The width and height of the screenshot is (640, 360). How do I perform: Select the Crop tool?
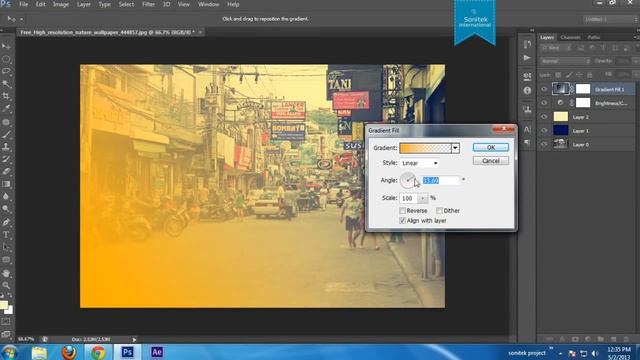pyautogui.click(x=6, y=96)
